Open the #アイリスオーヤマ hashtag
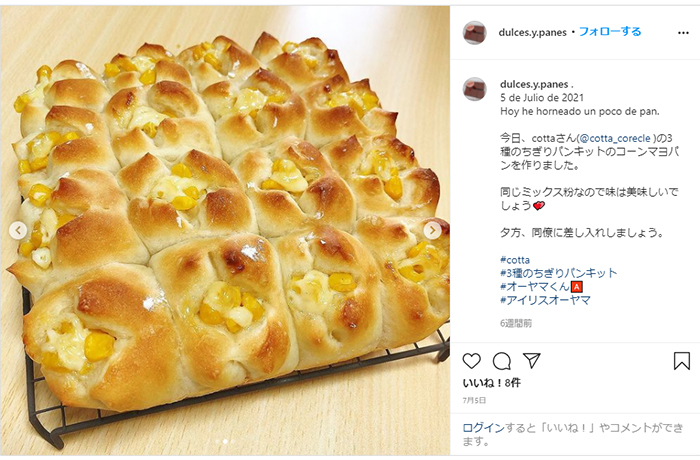 click(x=545, y=300)
